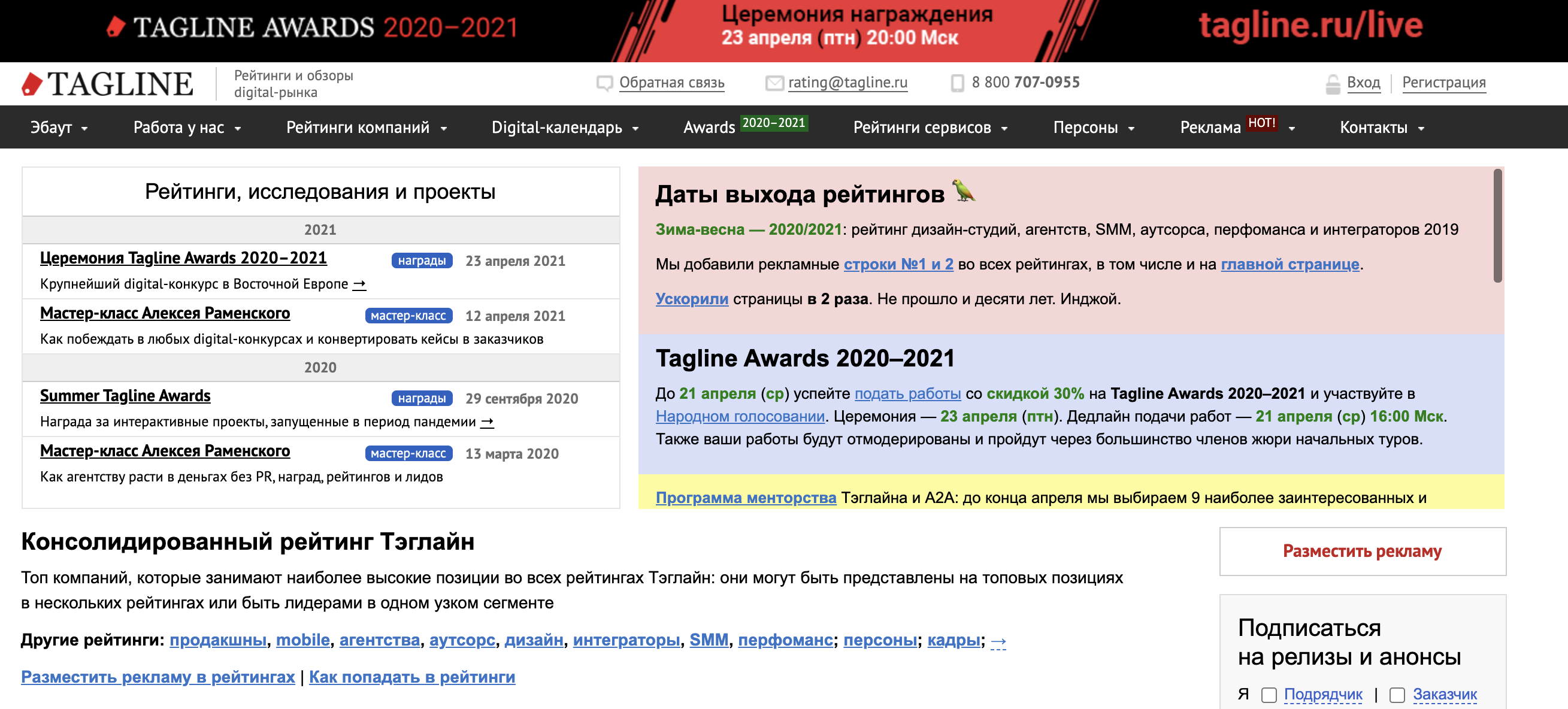The image size is (1568, 709).
Task: Click the dashed arrow after кадры link
Action: 998,641
